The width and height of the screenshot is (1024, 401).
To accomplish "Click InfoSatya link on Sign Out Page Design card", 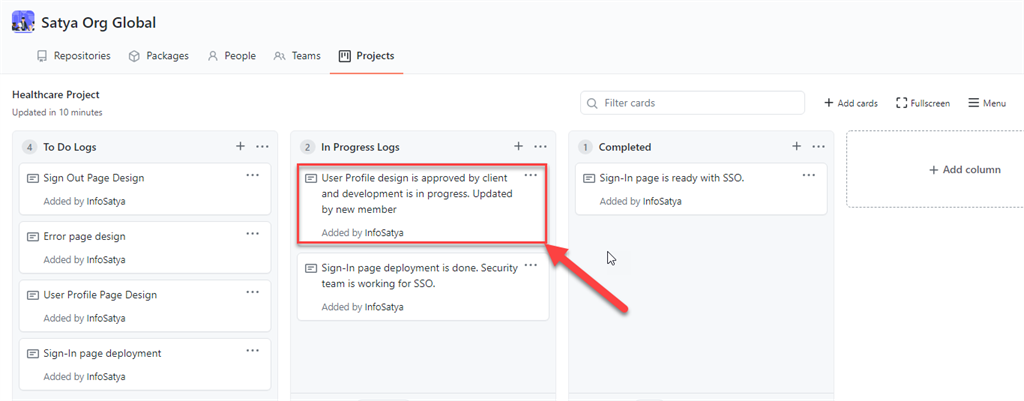I will [x=106, y=201].
